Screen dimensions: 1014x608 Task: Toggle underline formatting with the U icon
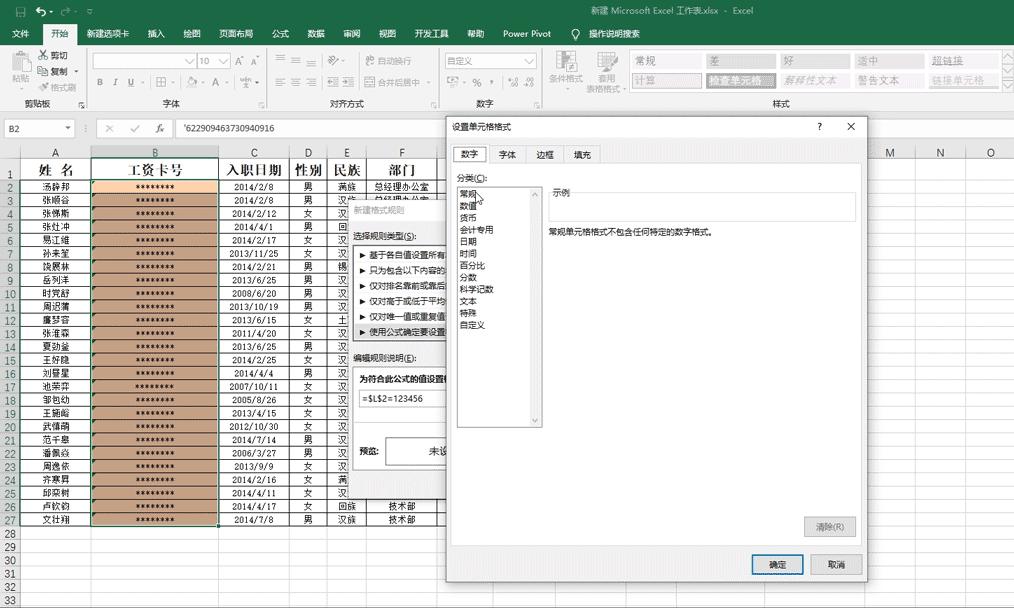131,82
